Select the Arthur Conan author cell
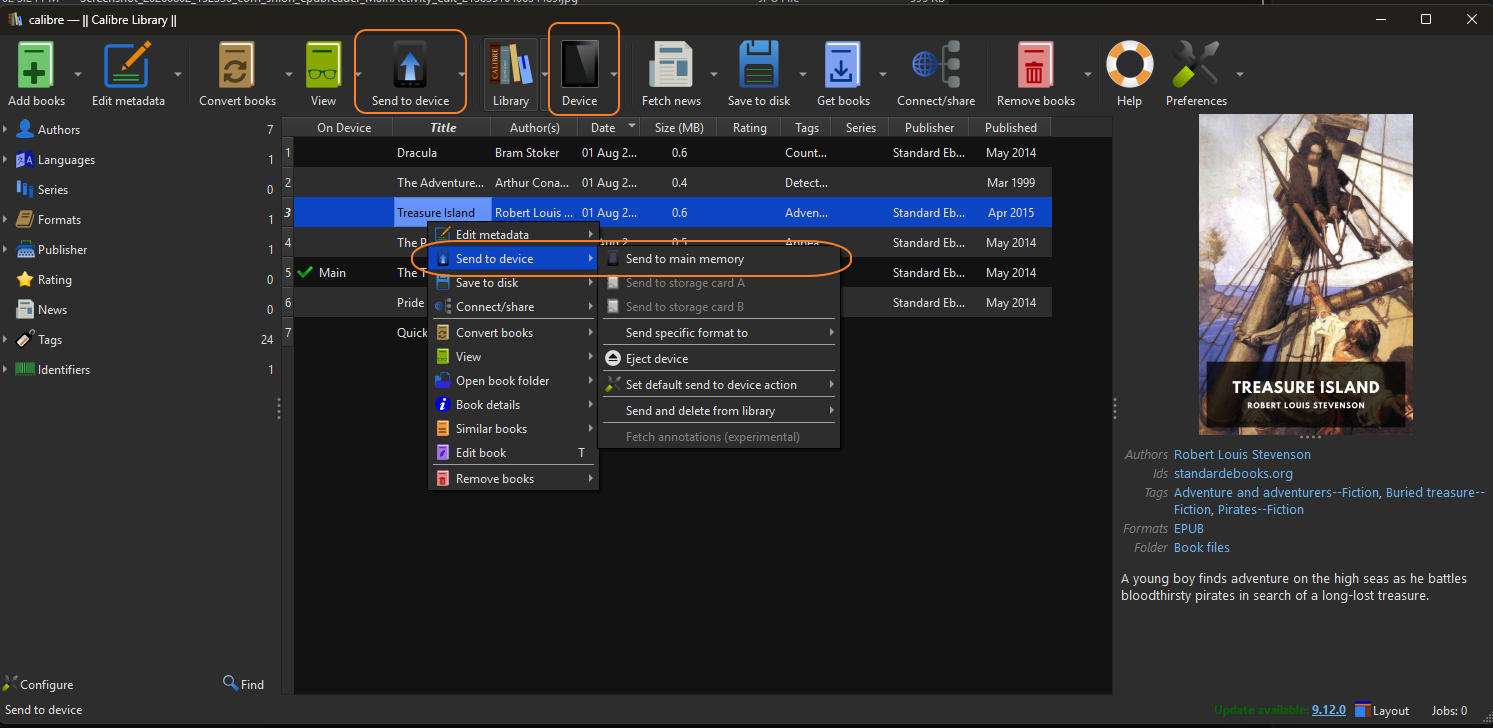 pos(534,183)
